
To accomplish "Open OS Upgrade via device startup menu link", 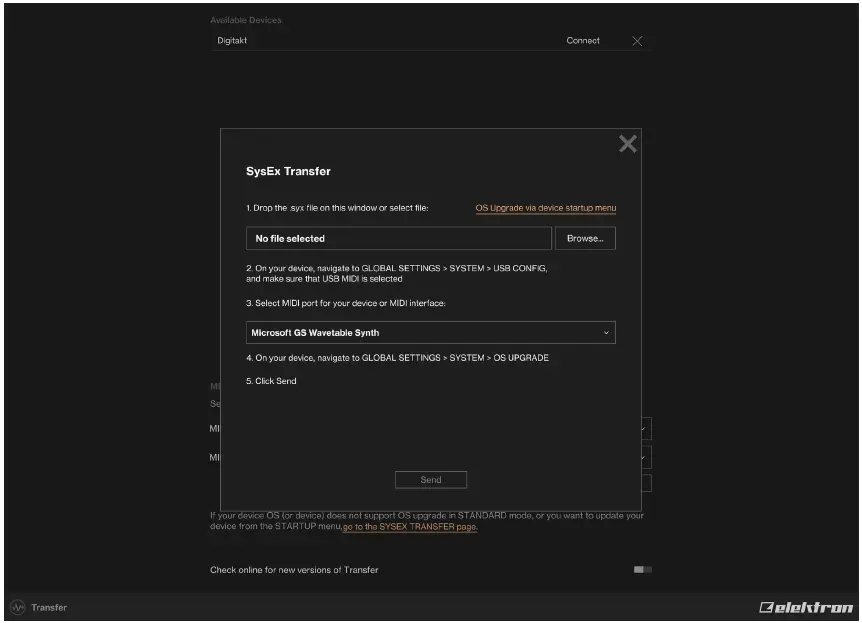I will [x=545, y=207].
